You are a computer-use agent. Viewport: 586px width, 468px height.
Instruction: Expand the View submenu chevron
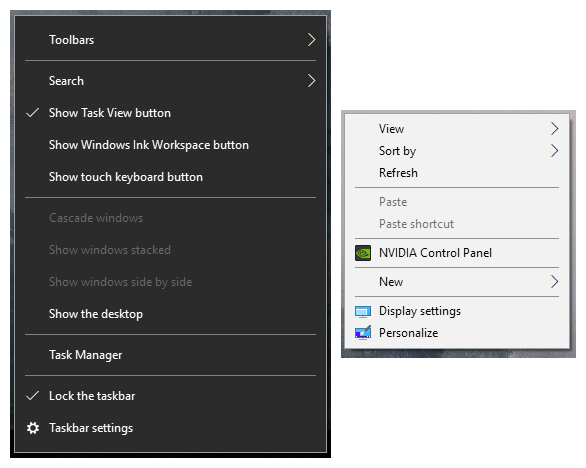point(555,129)
